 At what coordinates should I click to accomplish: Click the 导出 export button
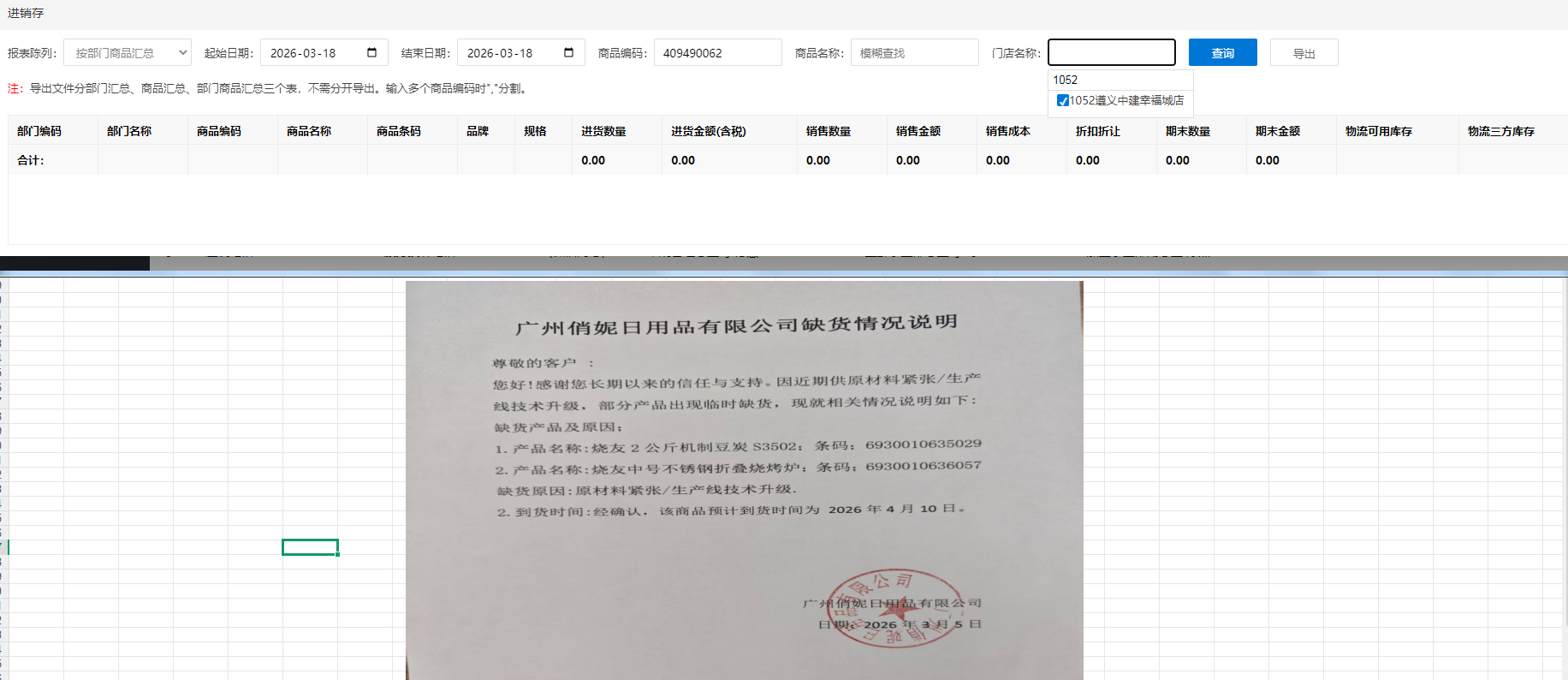pos(1304,53)
